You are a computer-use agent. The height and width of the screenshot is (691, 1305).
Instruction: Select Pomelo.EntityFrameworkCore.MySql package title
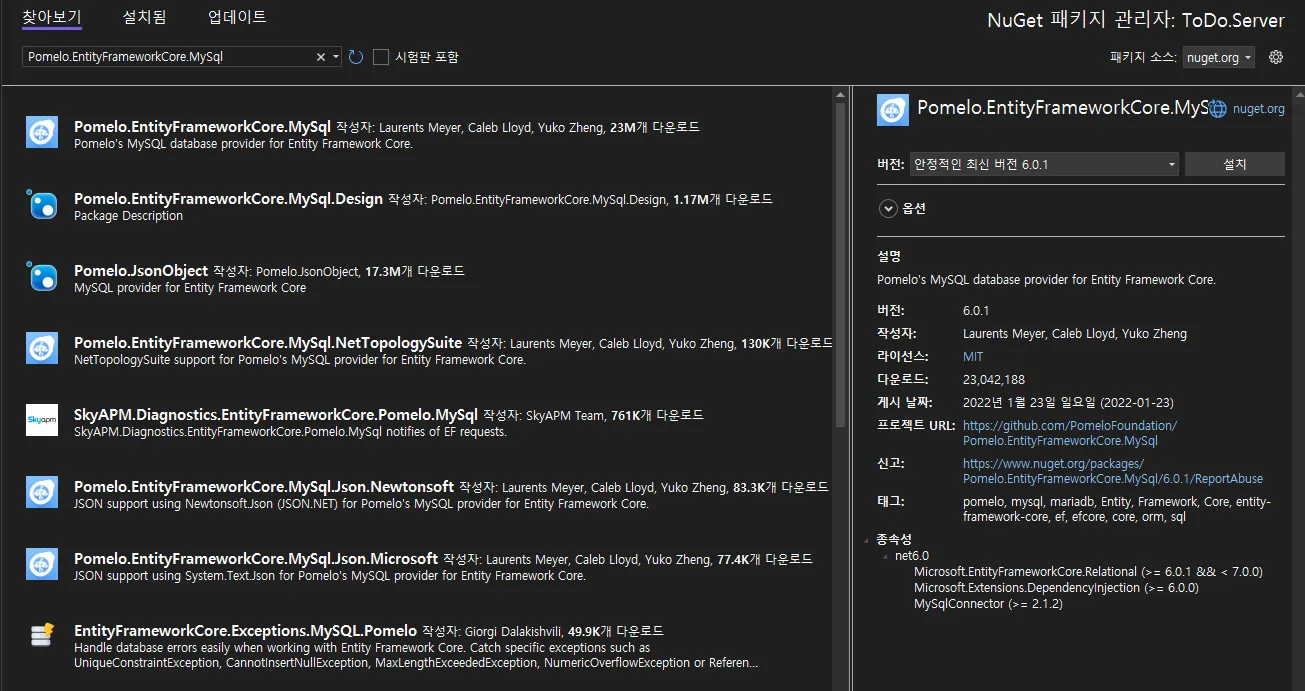(x=202, y=127)
